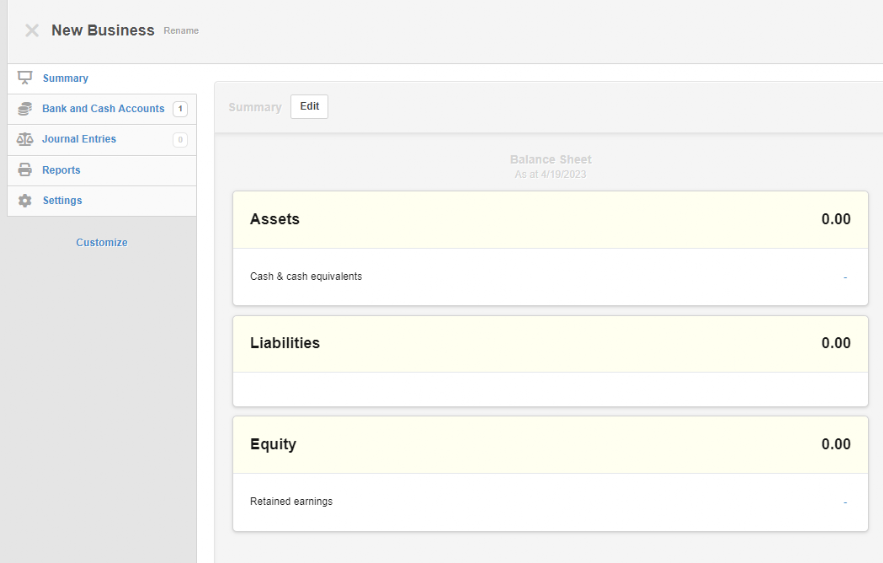Select the Retained earnings row

tap(550, 502)
